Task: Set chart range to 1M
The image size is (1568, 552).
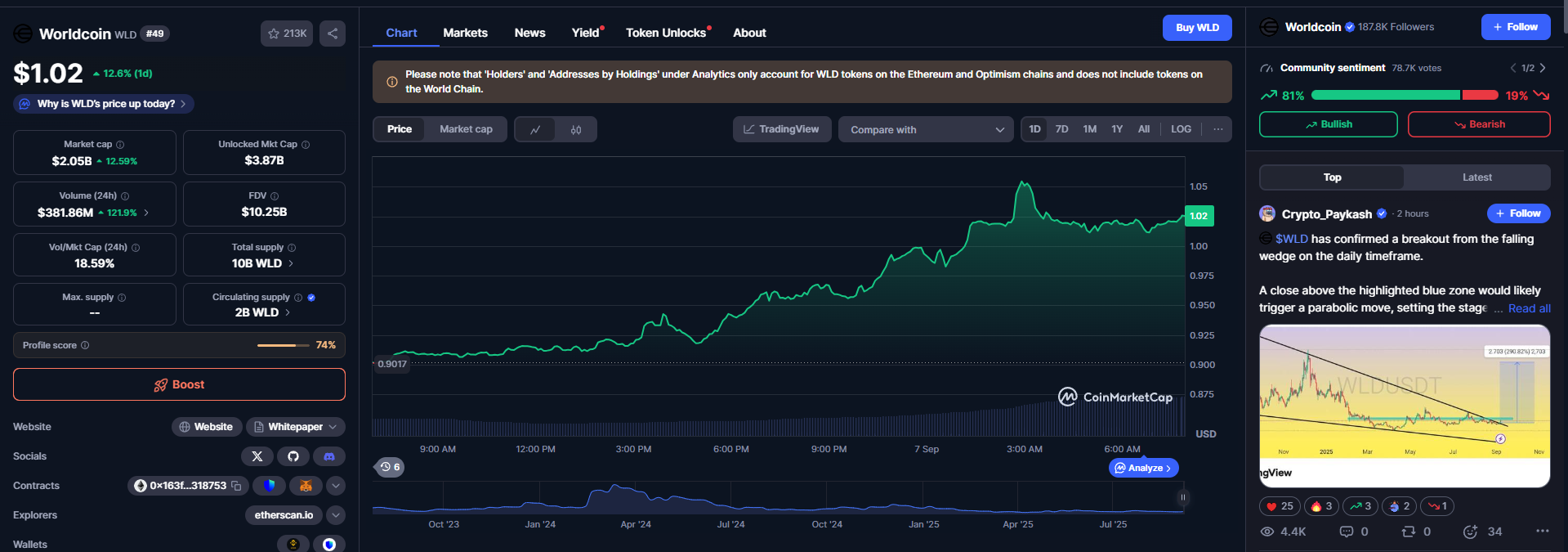Action: tap(1089, 129)
